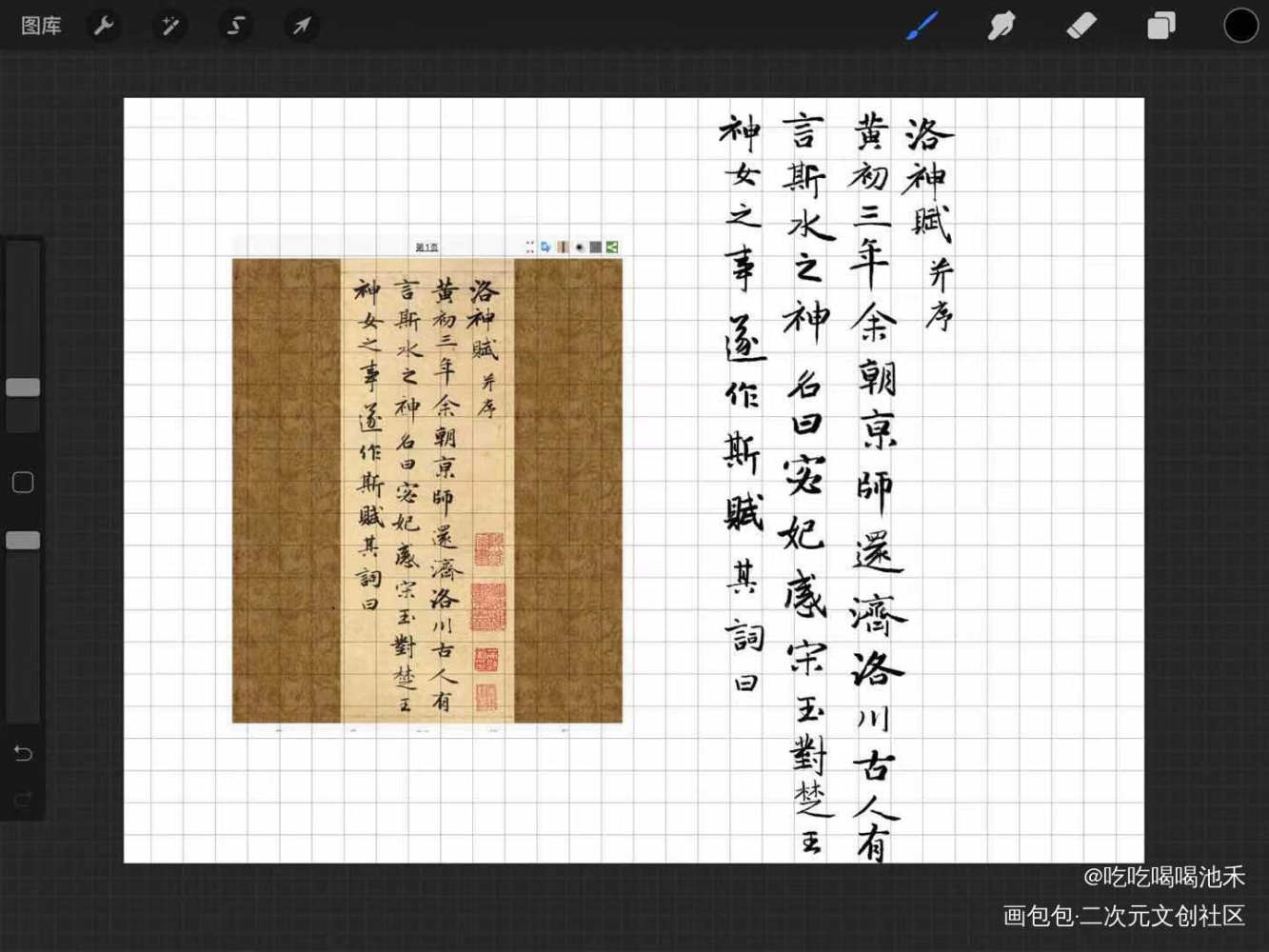The width and height of the screenshot is (1269, 952).
Task: Click the 第1页 page link
Action: (x=426, y=248)
